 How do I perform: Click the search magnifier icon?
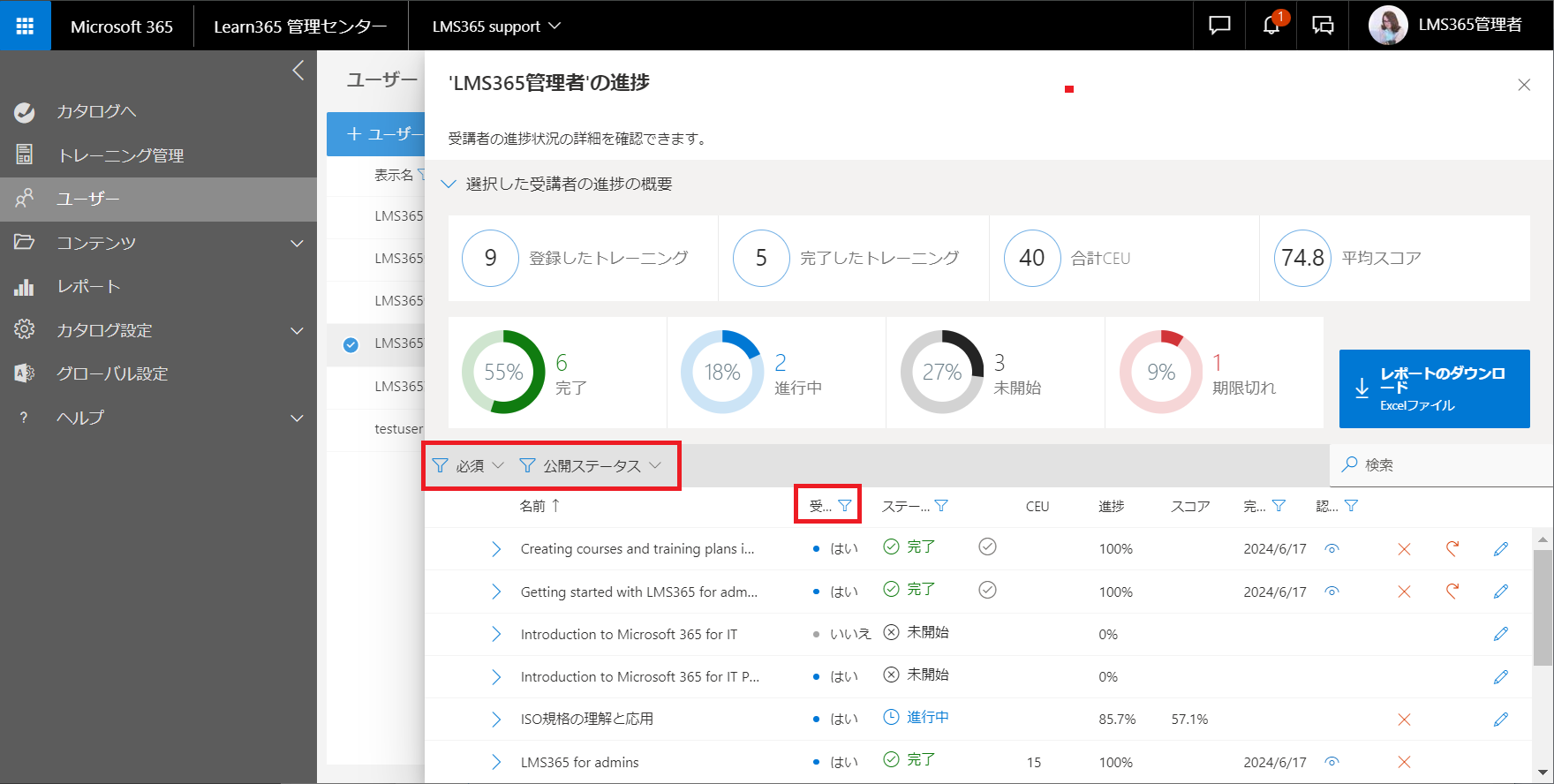1349,464
